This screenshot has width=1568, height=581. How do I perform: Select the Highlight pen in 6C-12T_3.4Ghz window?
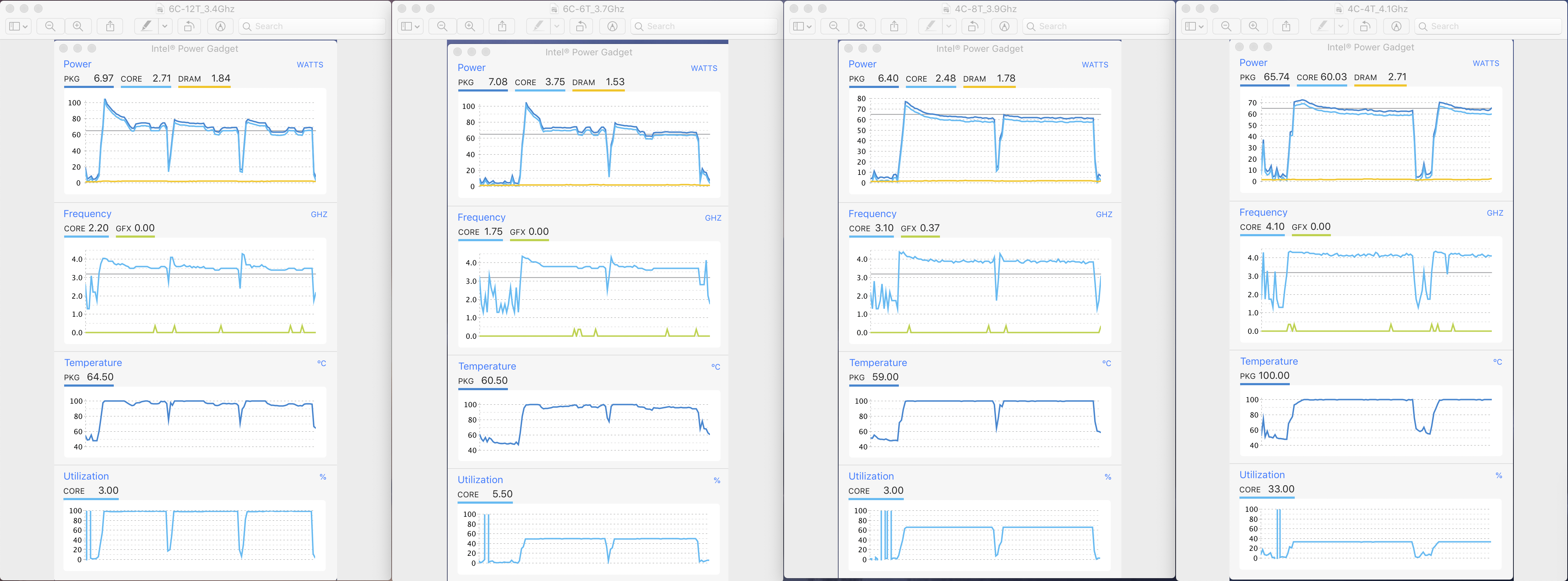pos(146,26)
